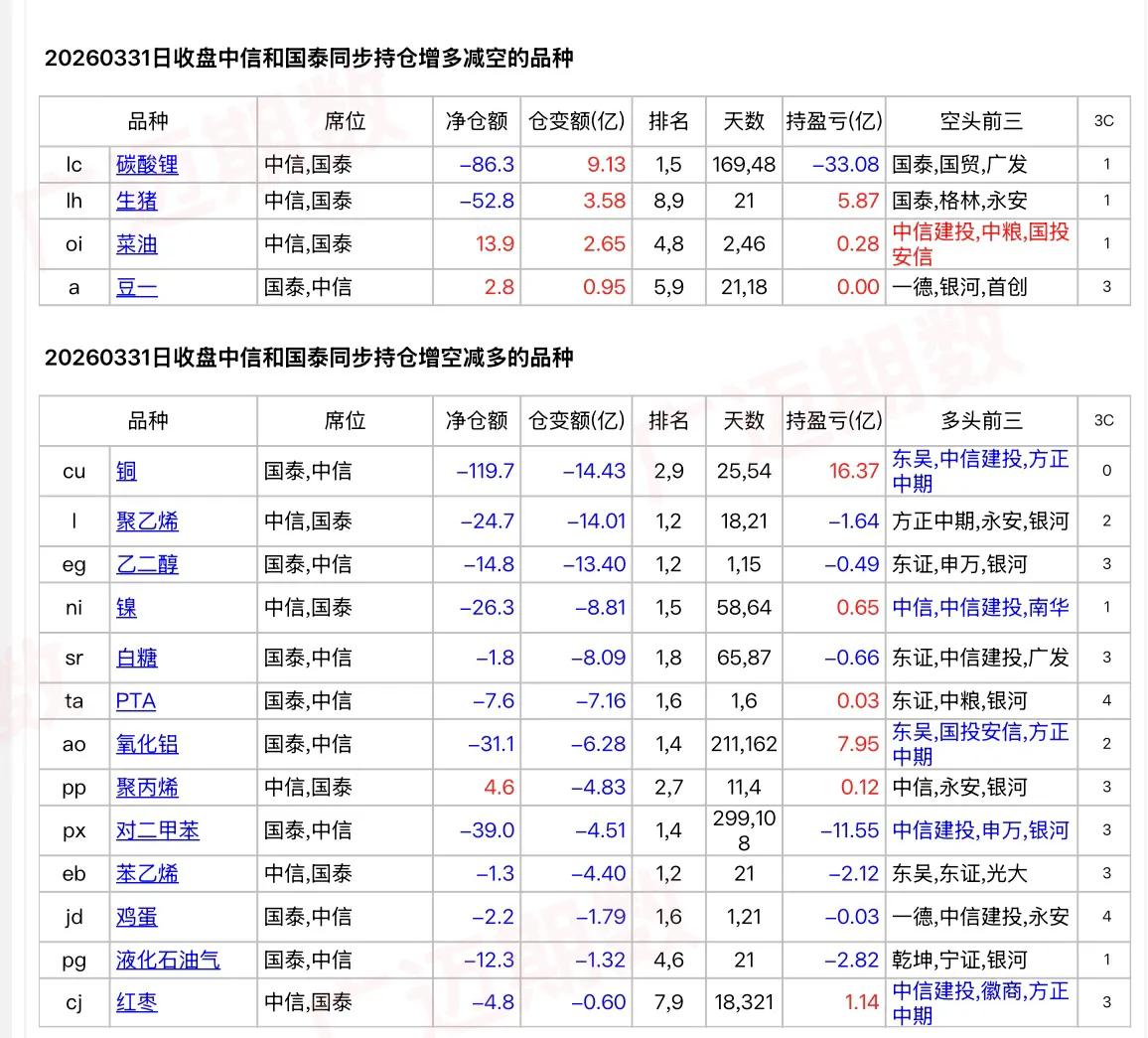1148x1038 pixels.
Task: Click 东吴,中信建投,方正中期 in the cu row
Action: 980,471
